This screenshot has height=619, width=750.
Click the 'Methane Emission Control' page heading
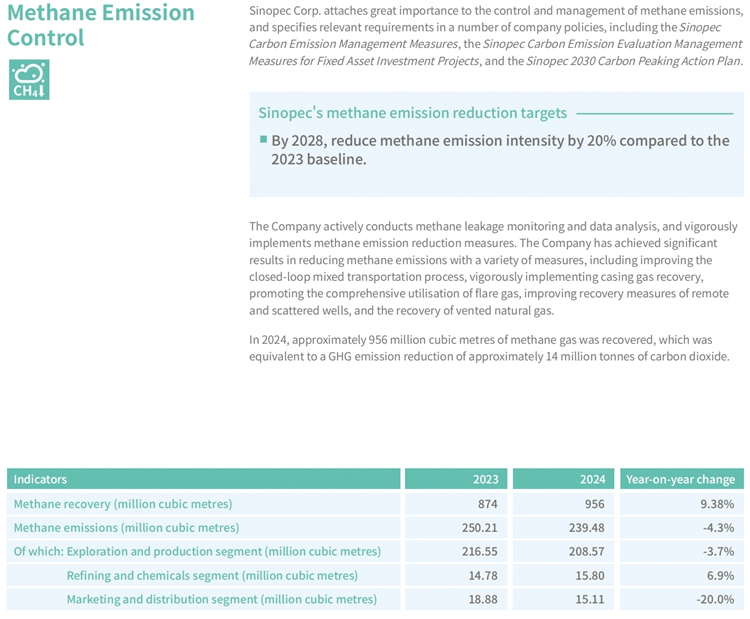click(100, 26)
